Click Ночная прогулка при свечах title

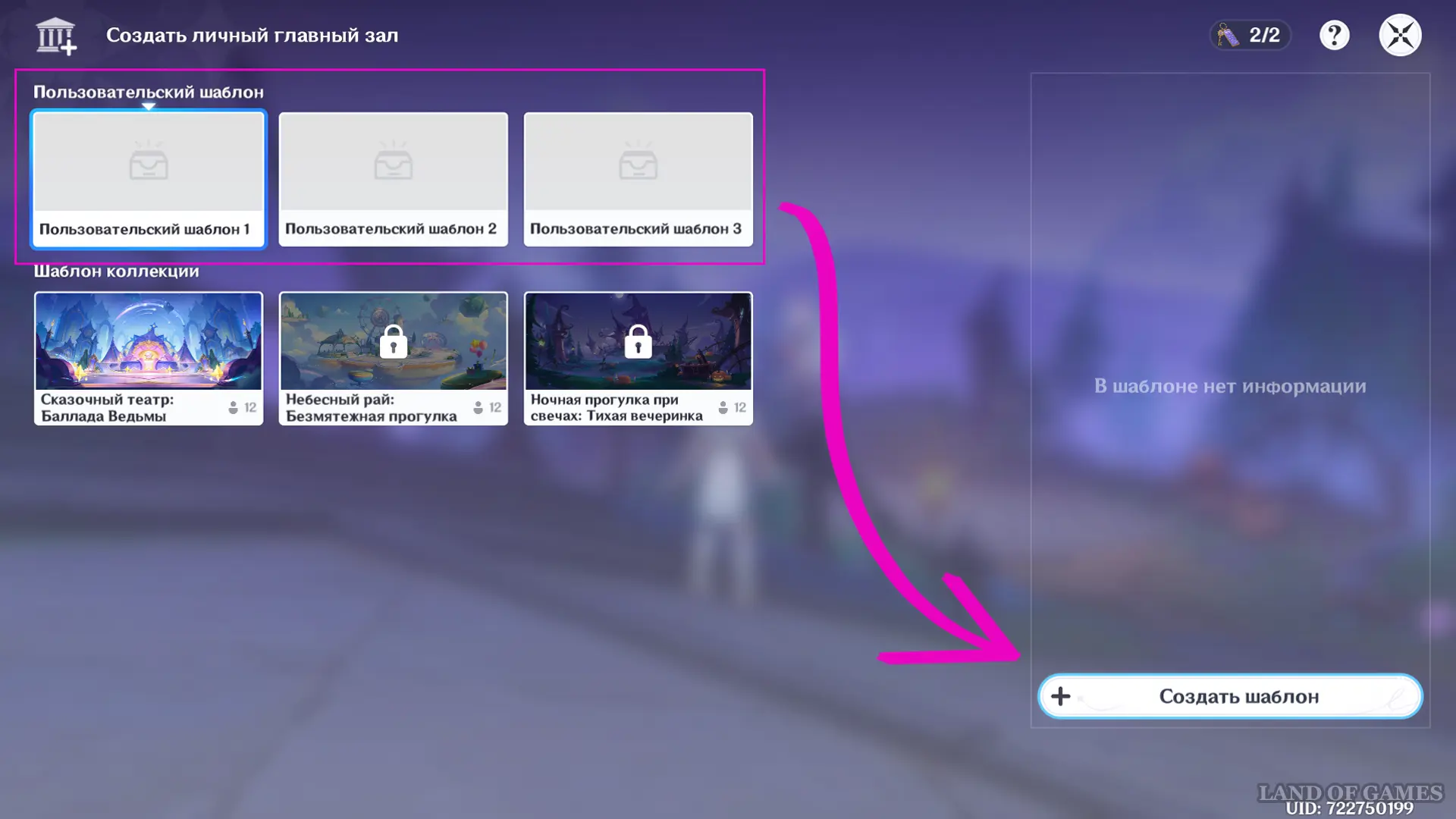(617, 407)
